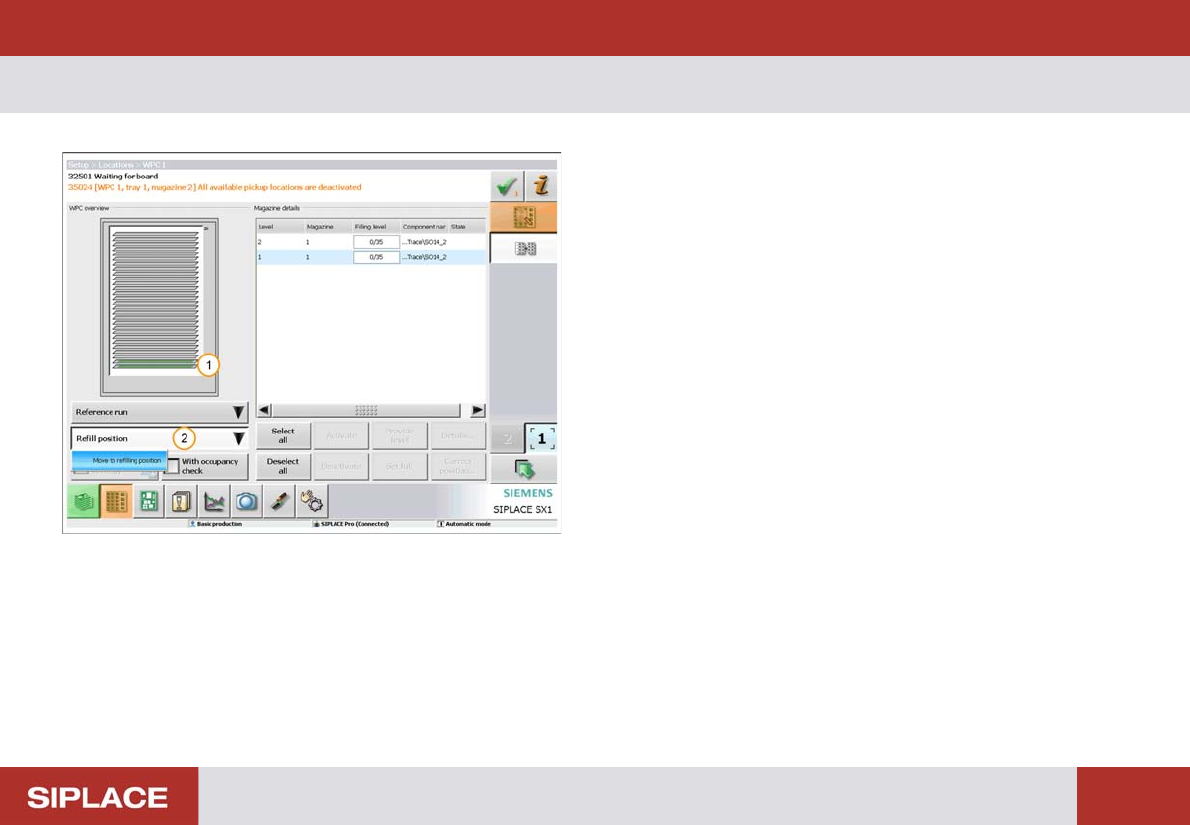Select the highlighted level 1 magazine row
The width and height of the screenshot is (1190, 825).
coord(371,257)
